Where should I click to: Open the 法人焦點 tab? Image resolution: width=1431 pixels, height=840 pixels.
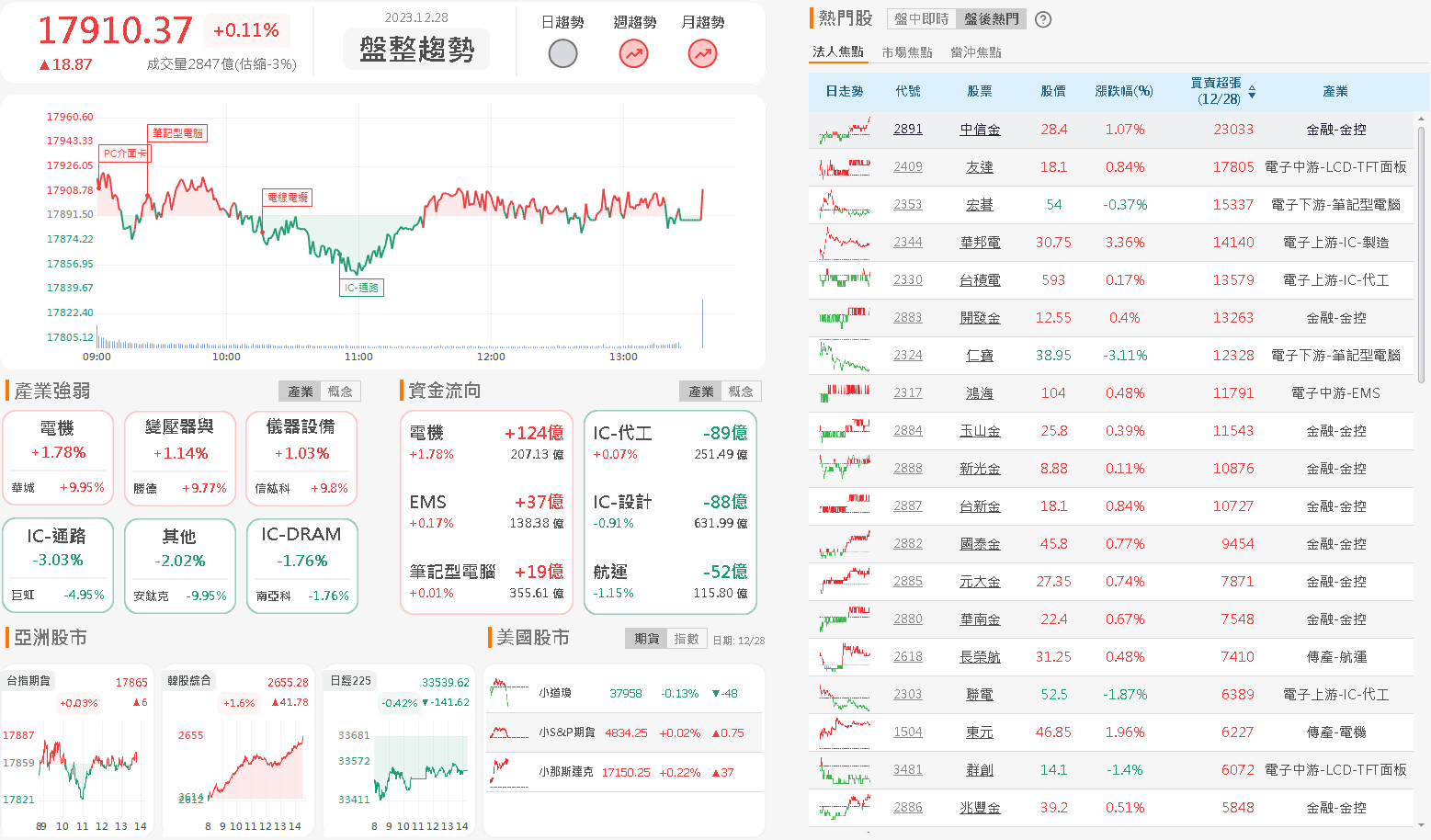[x=838, y=52]
